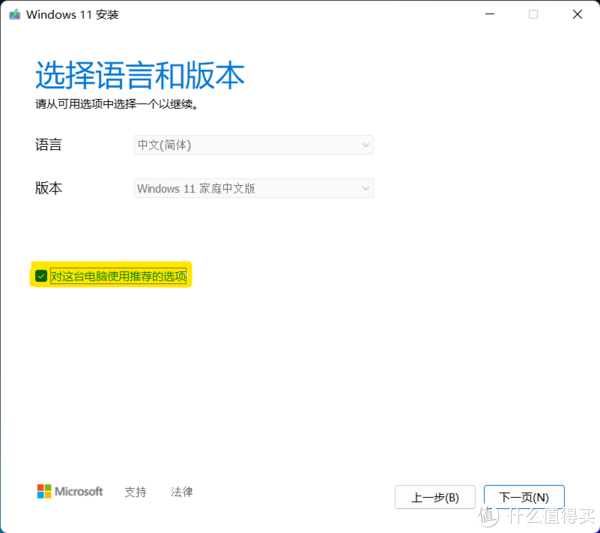Open the 版本 dropdown showing Windows 11 家庭中文版
Viewport: 600px width, 533px height.
[x=254, y=188]
